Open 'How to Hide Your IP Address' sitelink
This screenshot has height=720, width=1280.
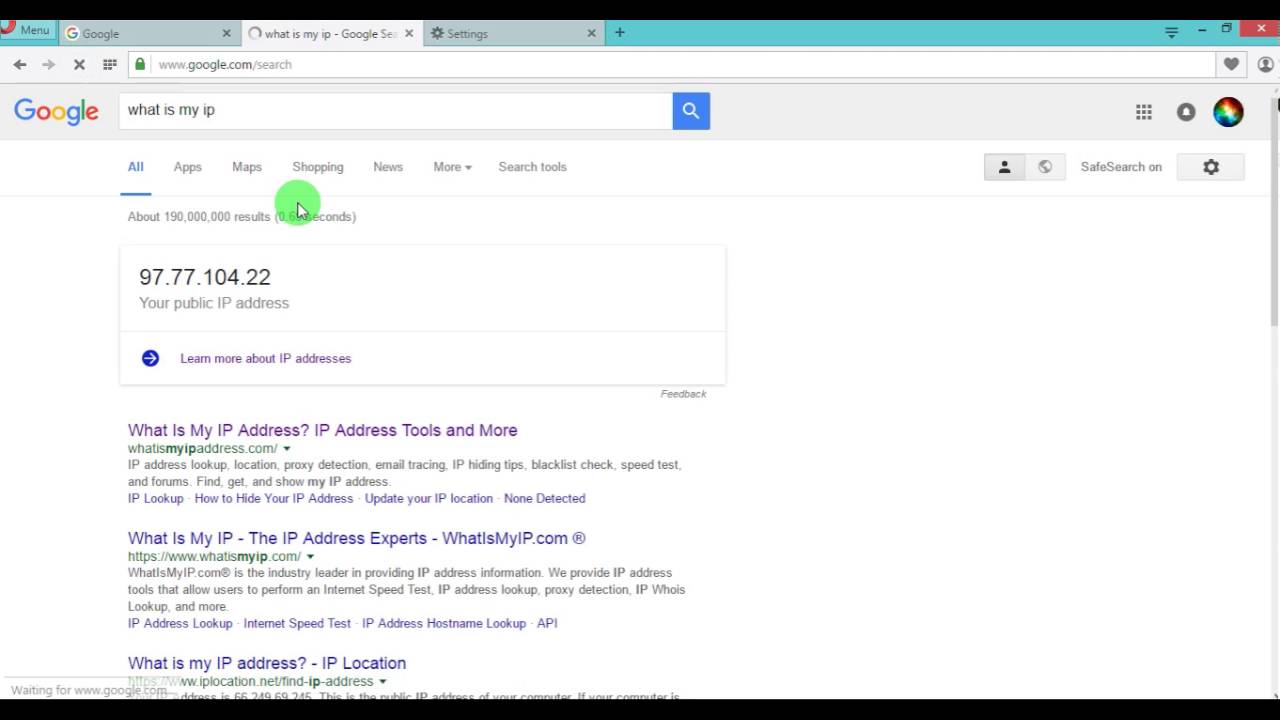(274, 498)
